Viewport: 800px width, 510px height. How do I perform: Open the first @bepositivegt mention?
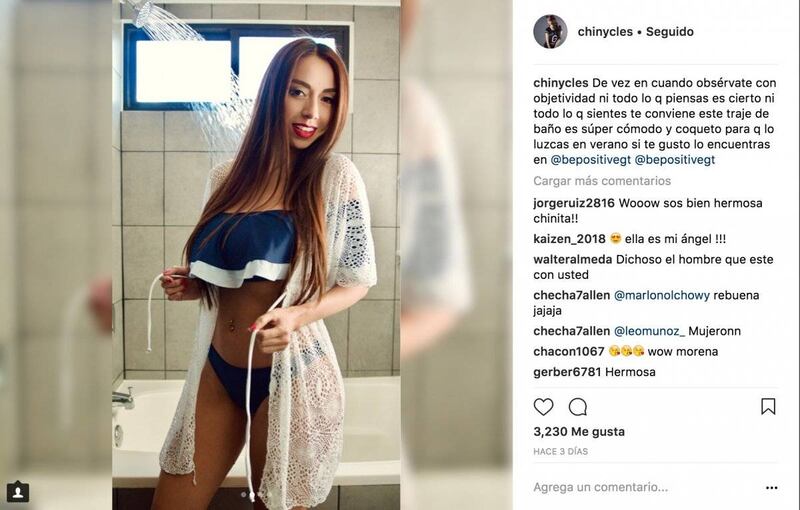(x=591, y=160)
